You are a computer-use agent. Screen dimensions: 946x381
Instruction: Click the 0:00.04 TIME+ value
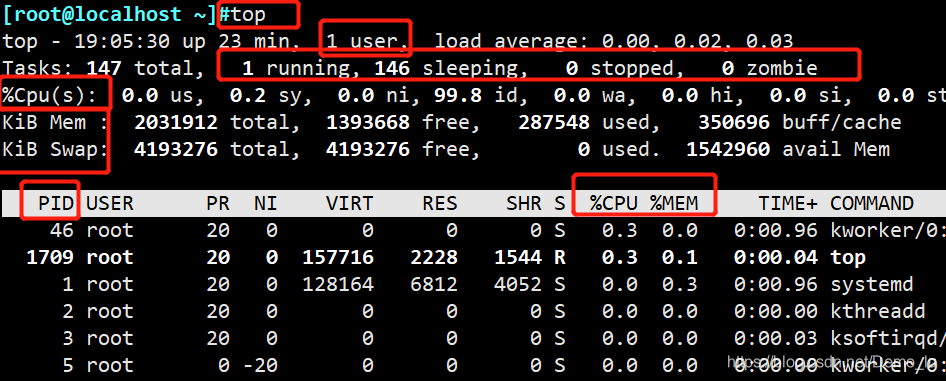(775, 257)
